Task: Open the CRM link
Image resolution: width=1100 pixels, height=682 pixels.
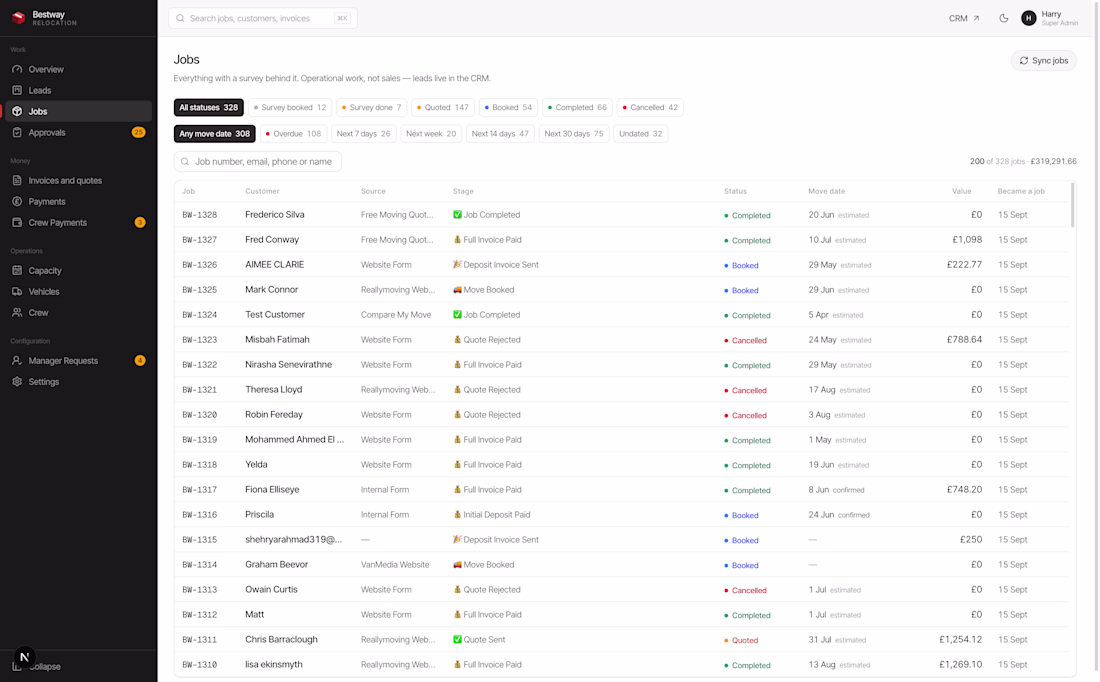Action: tap(964, 18)
